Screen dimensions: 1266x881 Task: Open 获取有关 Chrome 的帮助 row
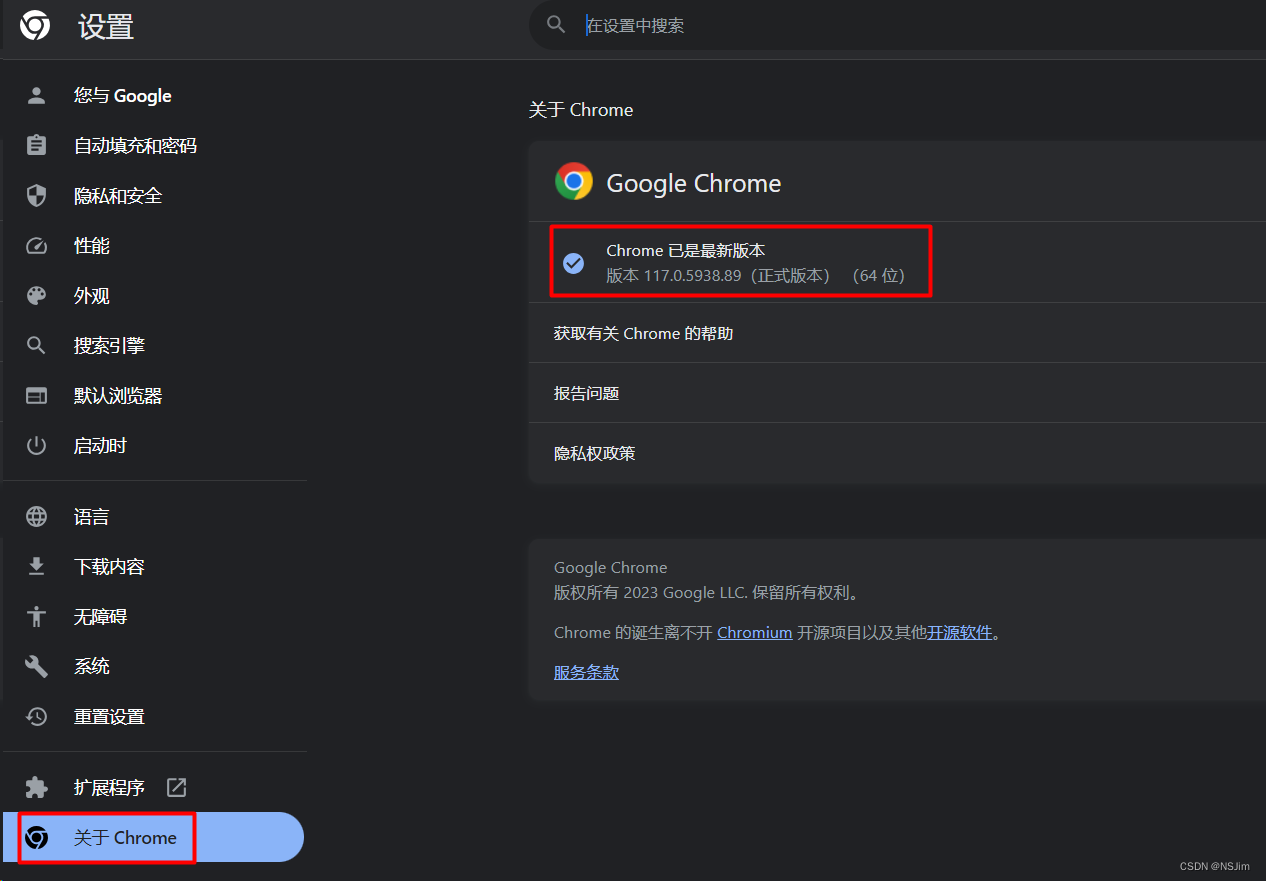897,333
